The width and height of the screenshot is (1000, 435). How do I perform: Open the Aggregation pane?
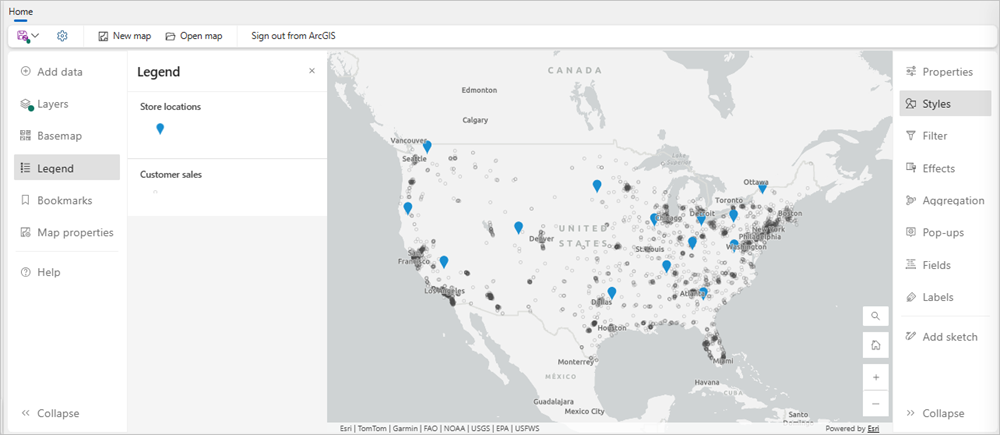pos(945,200)
